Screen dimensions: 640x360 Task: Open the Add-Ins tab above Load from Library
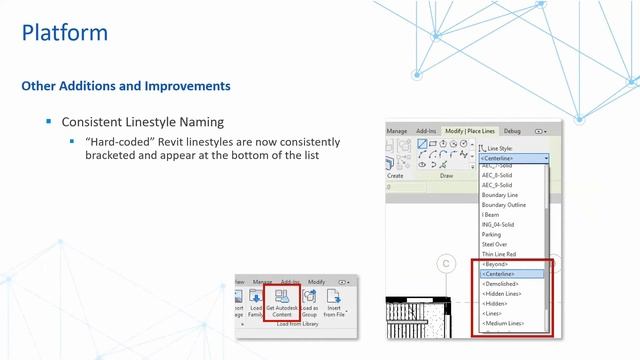click(290, 282)
